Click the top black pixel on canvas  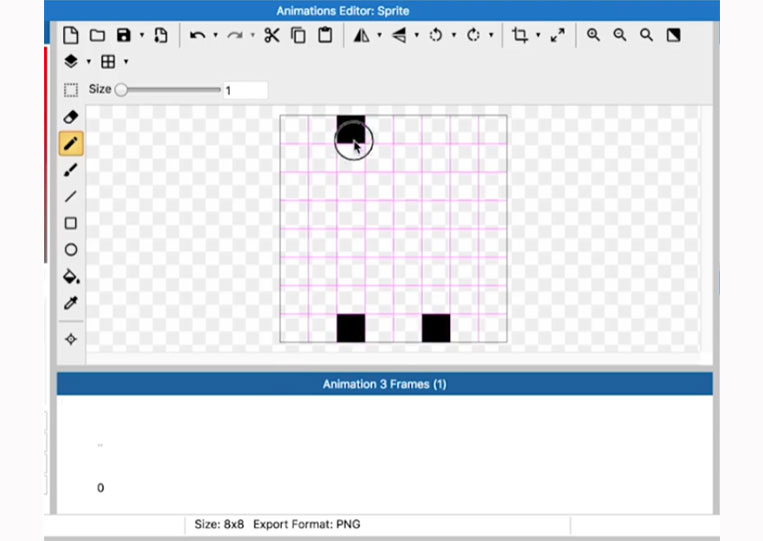(x=351, y=129)
